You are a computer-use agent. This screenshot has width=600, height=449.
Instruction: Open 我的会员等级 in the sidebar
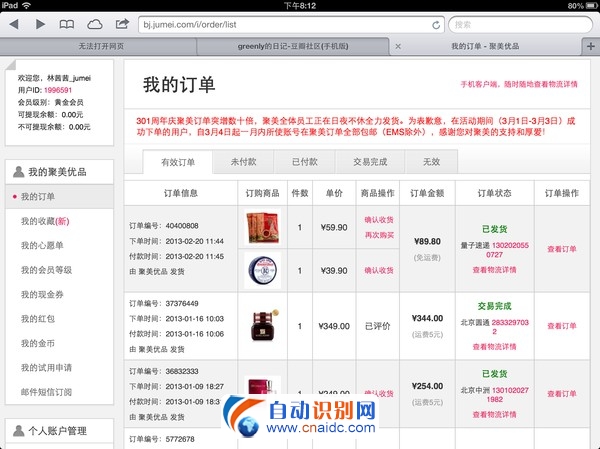(x=46, y=270)
